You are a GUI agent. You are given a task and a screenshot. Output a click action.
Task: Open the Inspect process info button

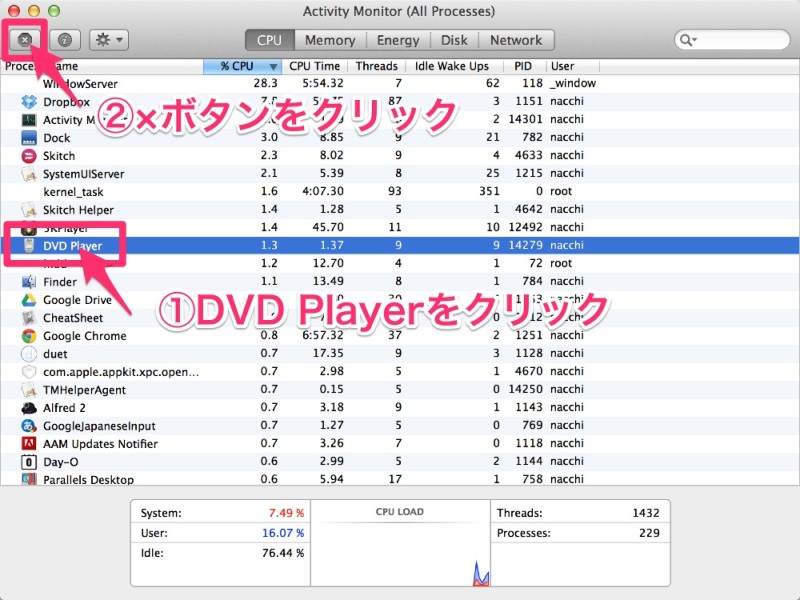click(x=65, y=40)
